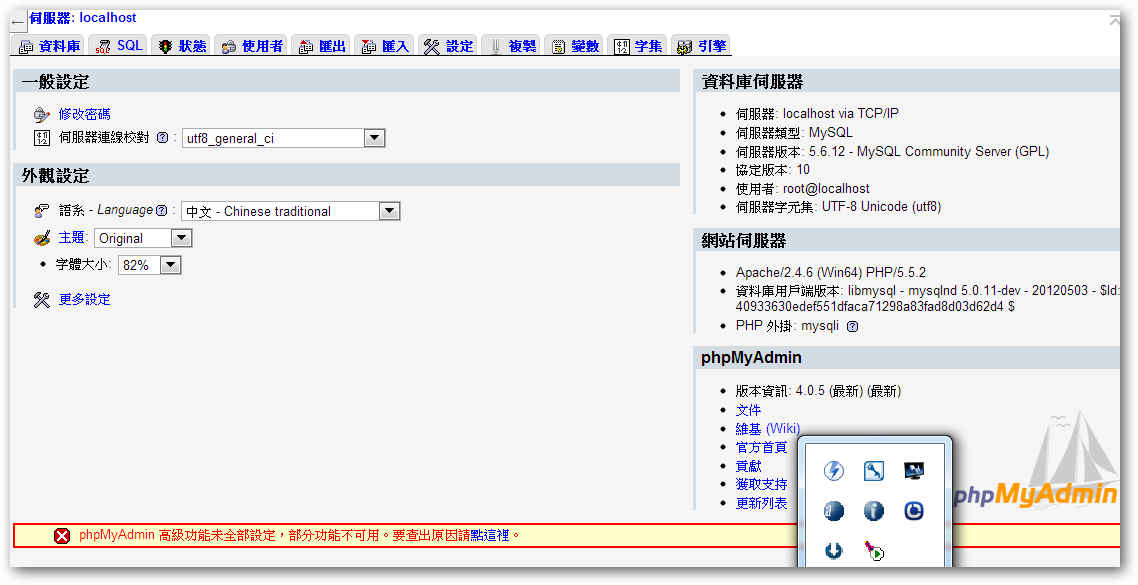
Task: Click the blue info 'i' tray icon
Action: click(873, 511)
